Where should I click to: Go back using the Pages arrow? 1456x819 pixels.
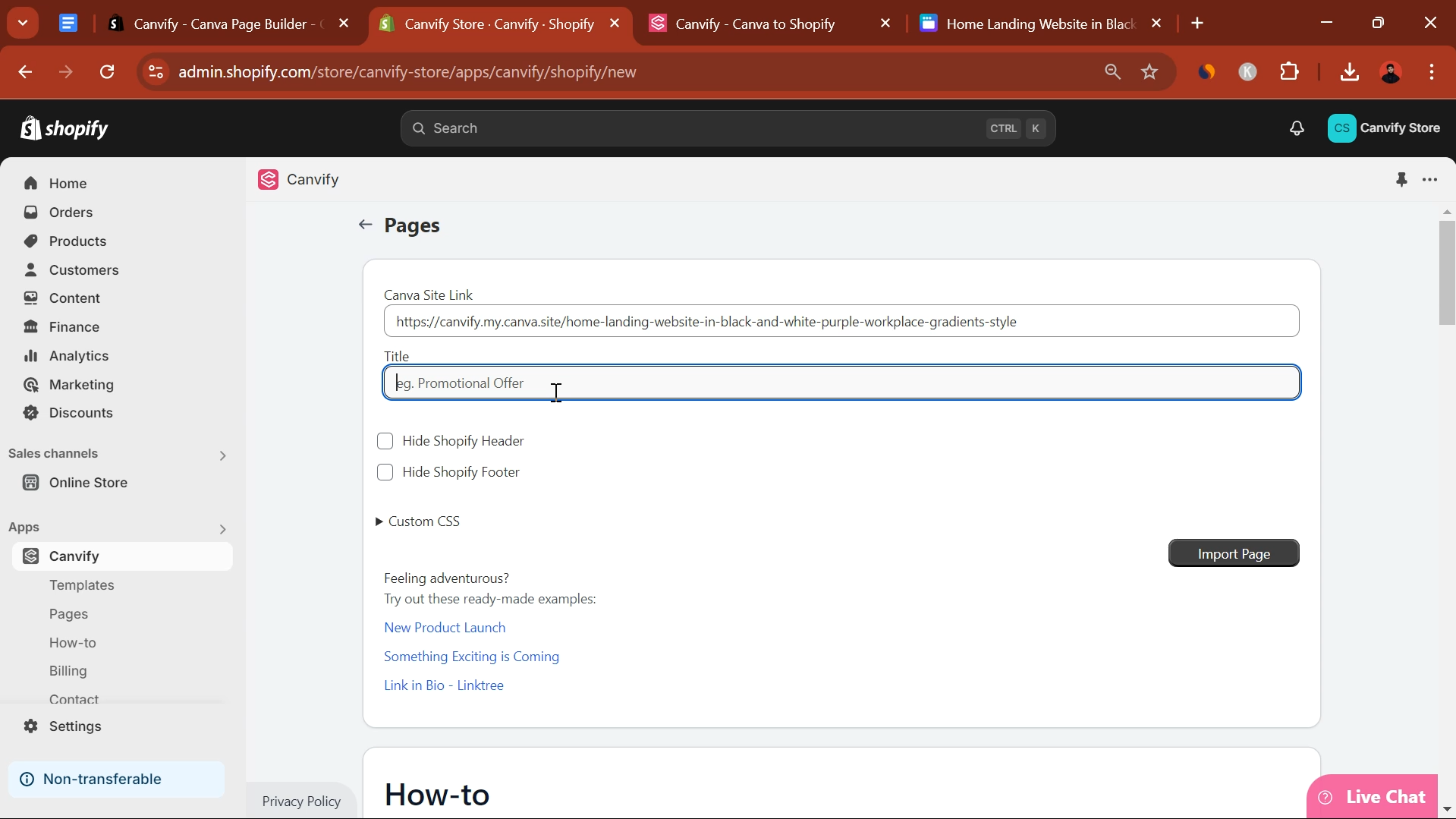tap(365, 225)
